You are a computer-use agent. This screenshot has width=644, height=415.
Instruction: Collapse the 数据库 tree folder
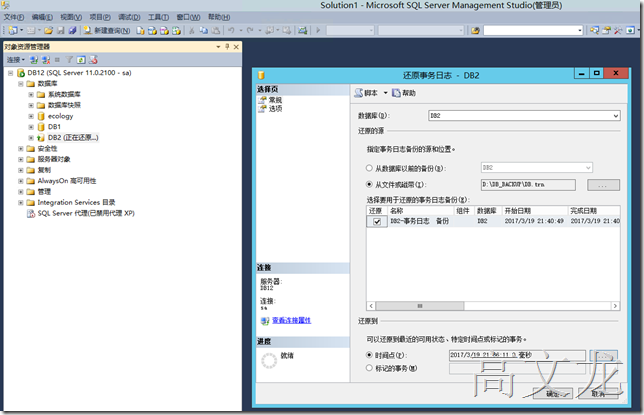[21, 84]
